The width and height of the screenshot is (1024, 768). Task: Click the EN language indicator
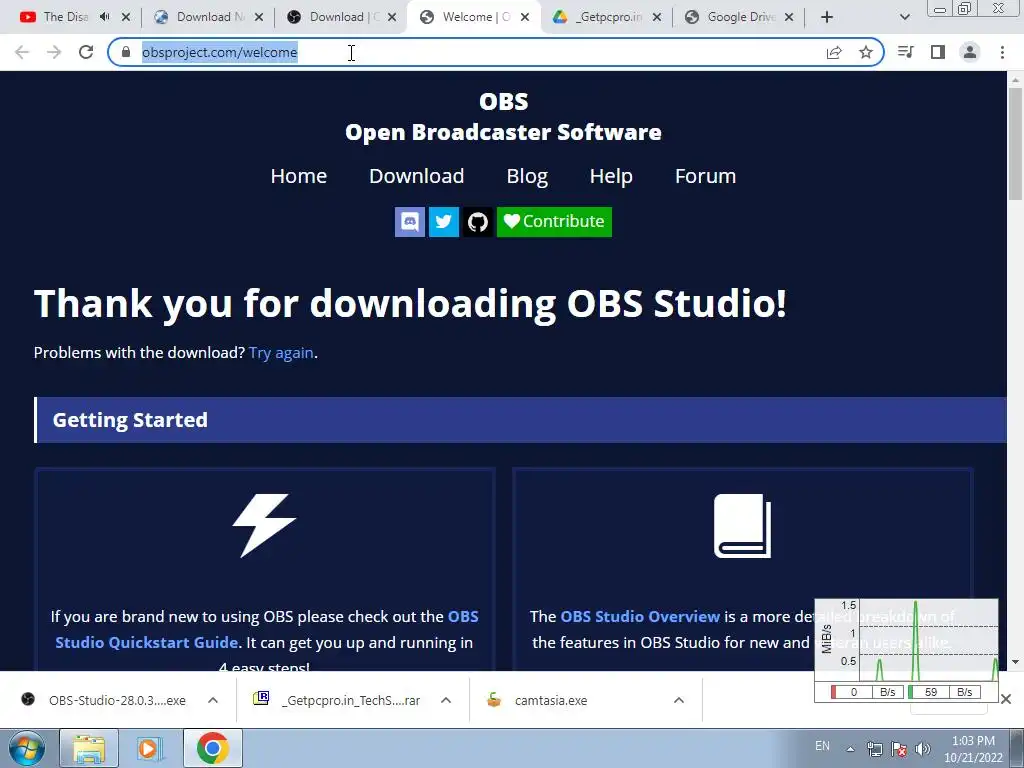822,746
